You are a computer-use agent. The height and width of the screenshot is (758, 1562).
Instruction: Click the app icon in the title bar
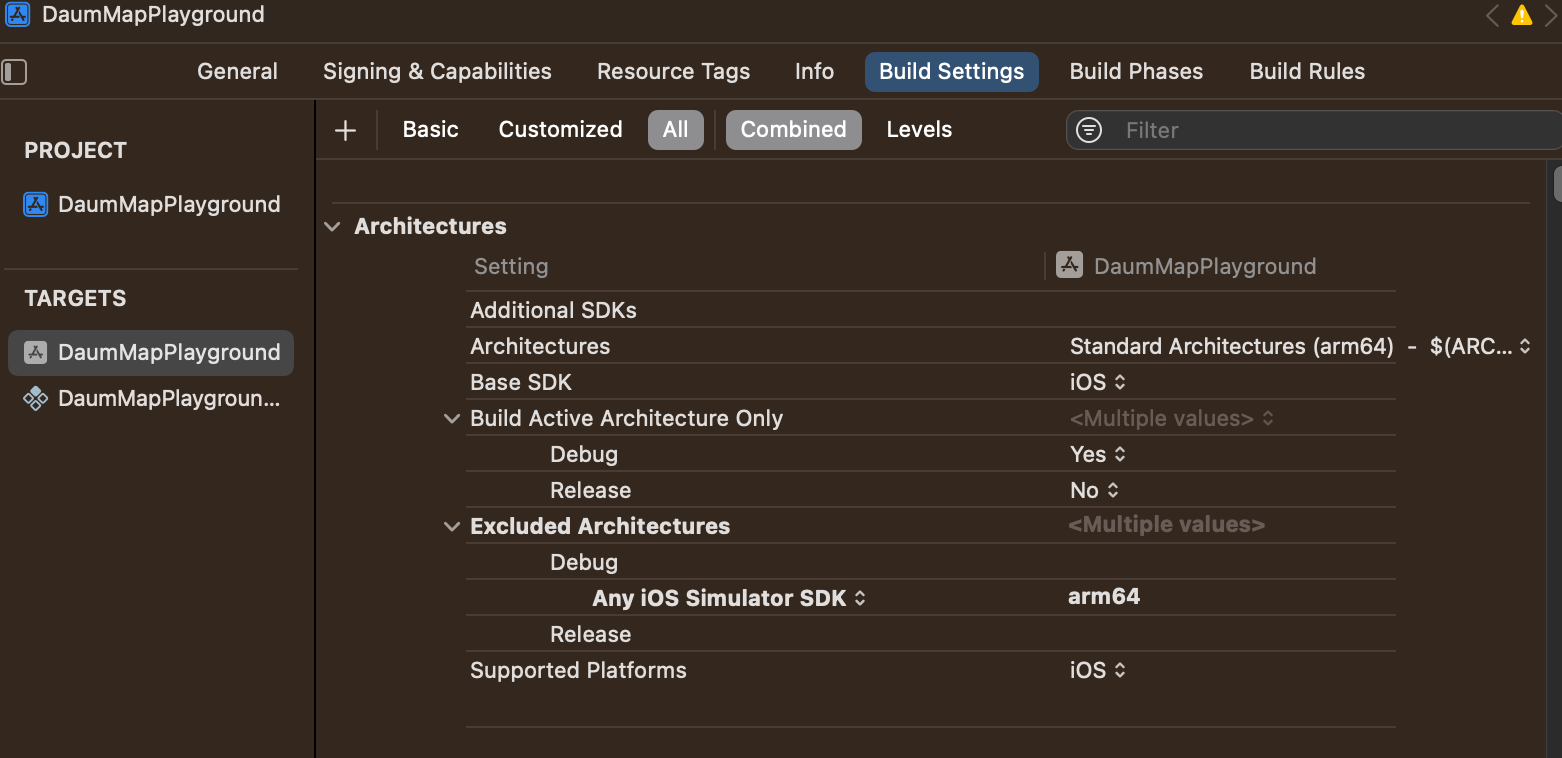pos(18,15)
